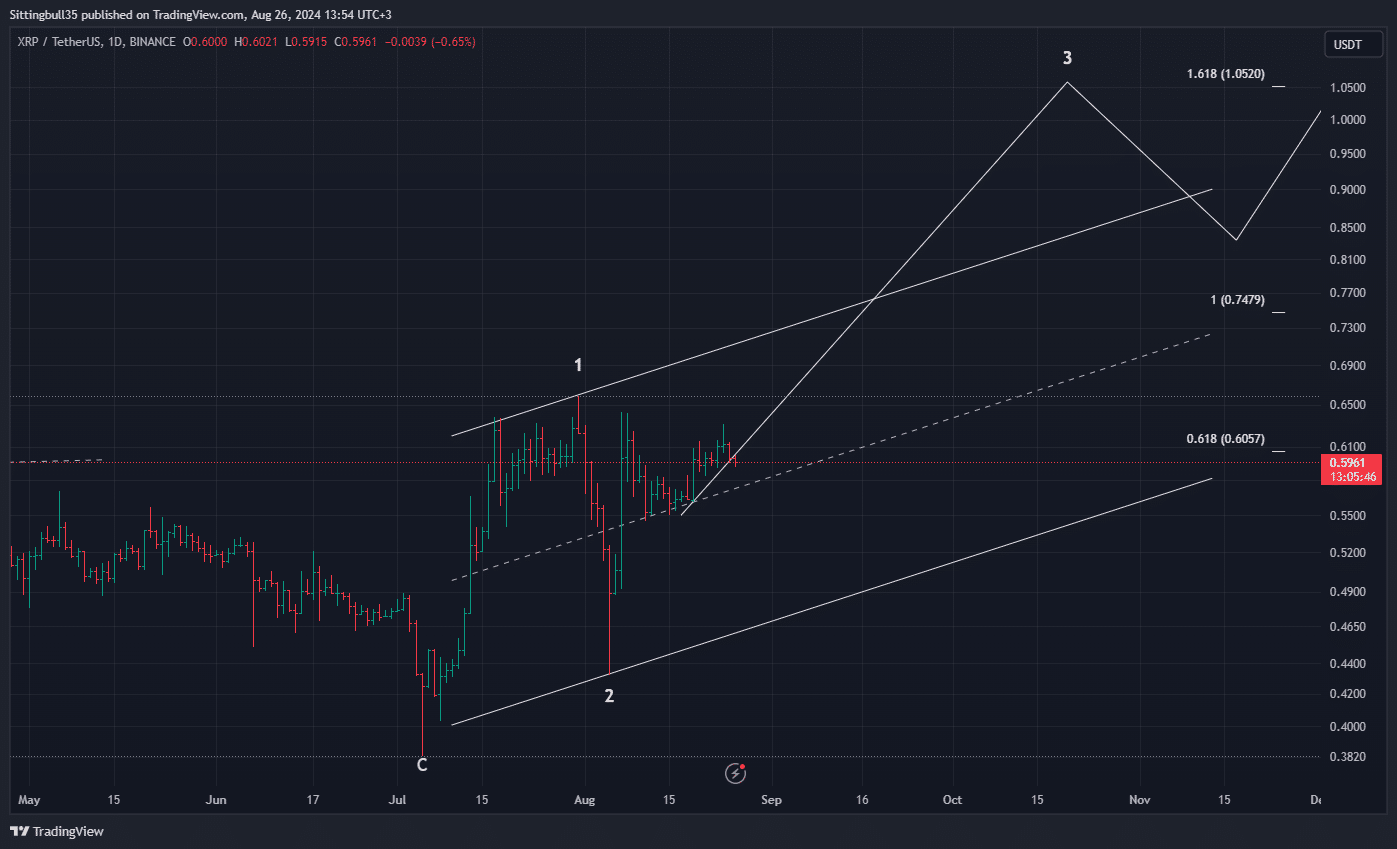1397x849 pixels.
Task: Click the lightning bolt event icon
Action: 737,772
